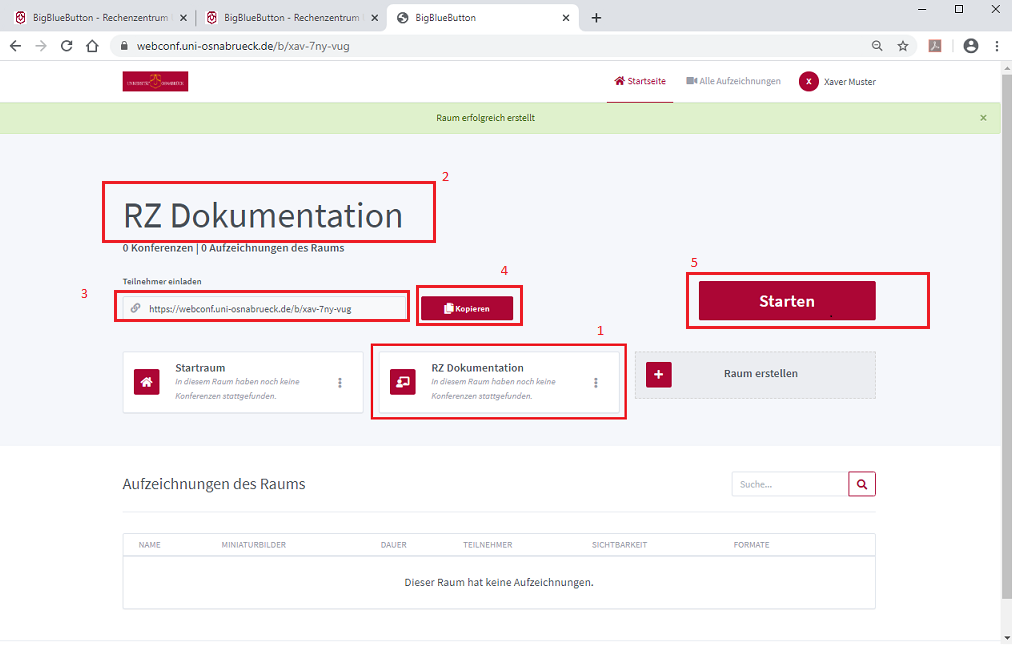Click the PDF extension icon
1012x645 pixels.
coord(935,46)
